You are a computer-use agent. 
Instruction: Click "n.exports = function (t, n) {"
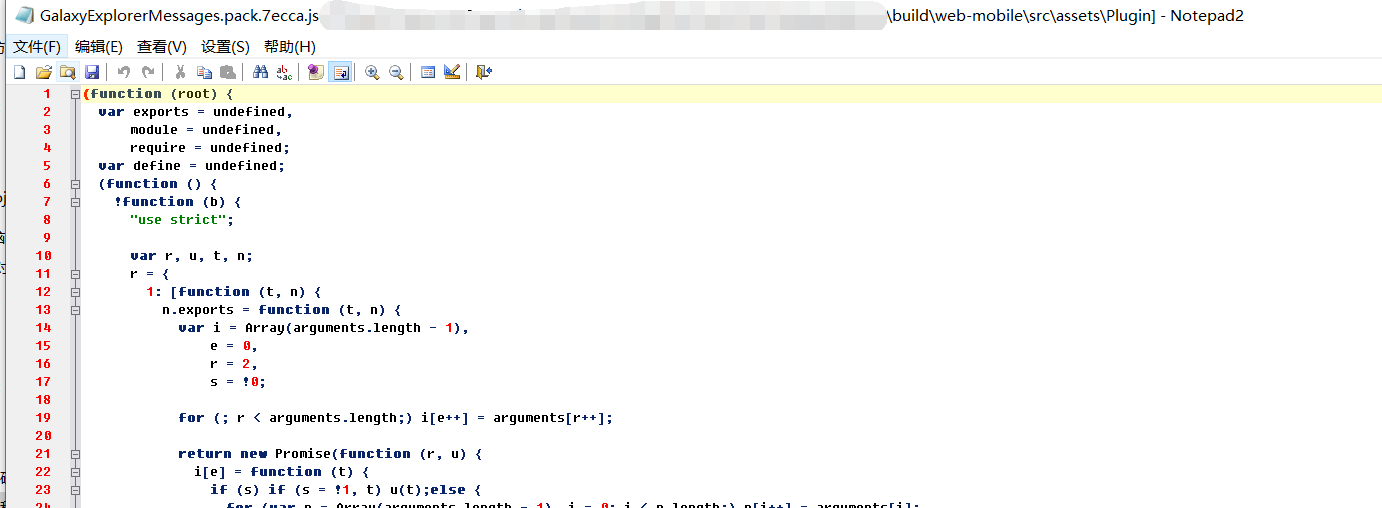click(x=281, y=310)
